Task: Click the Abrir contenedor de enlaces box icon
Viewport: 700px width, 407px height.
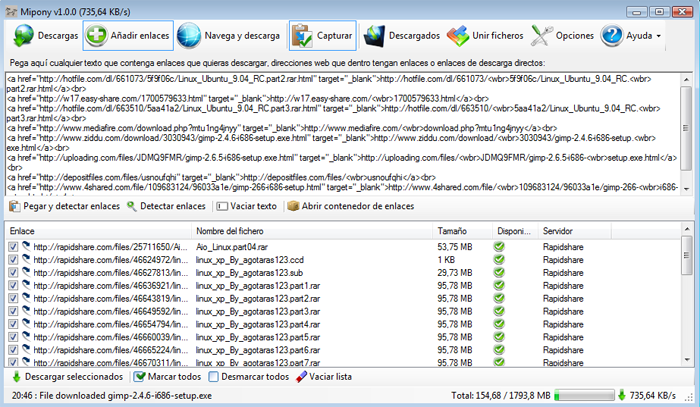Action: click(x=293, y=206)
